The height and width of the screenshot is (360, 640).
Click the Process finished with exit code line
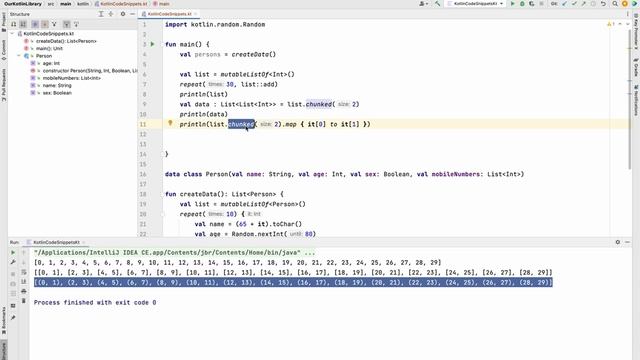tap(95, 302)
